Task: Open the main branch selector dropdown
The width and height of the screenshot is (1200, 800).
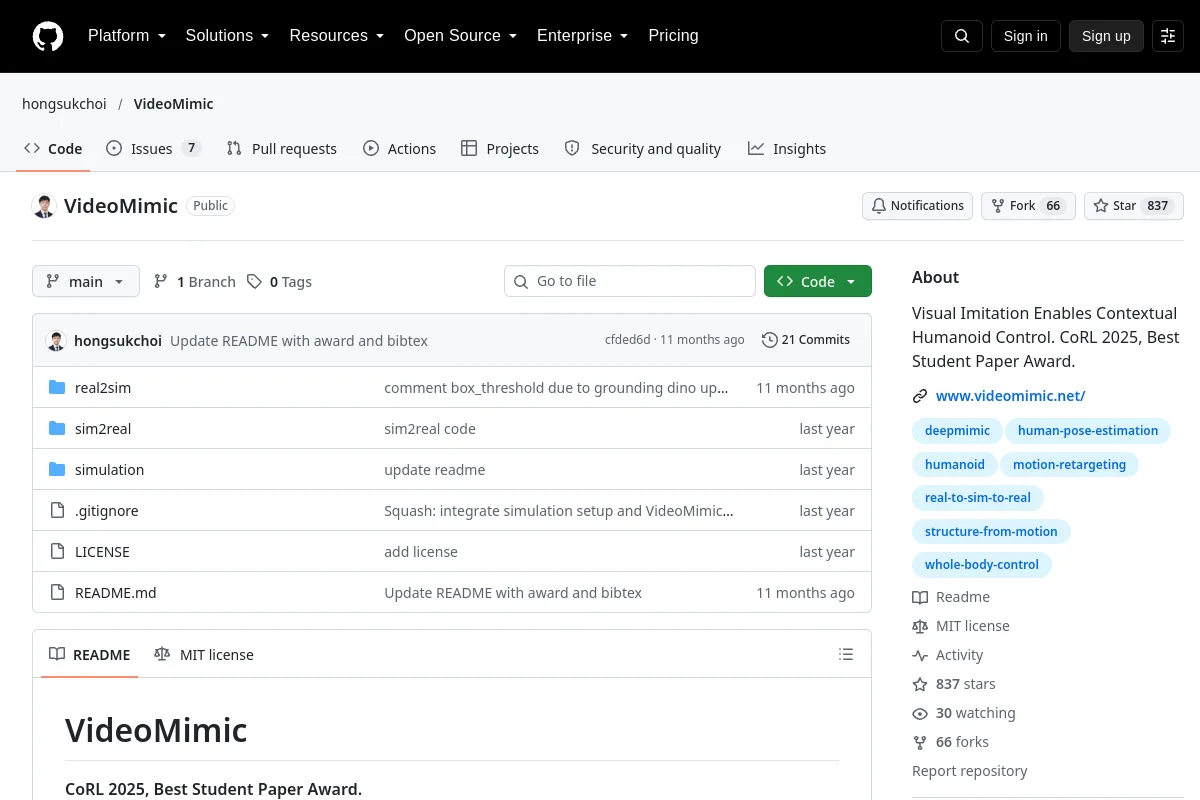Action: [x=86, y=282]
